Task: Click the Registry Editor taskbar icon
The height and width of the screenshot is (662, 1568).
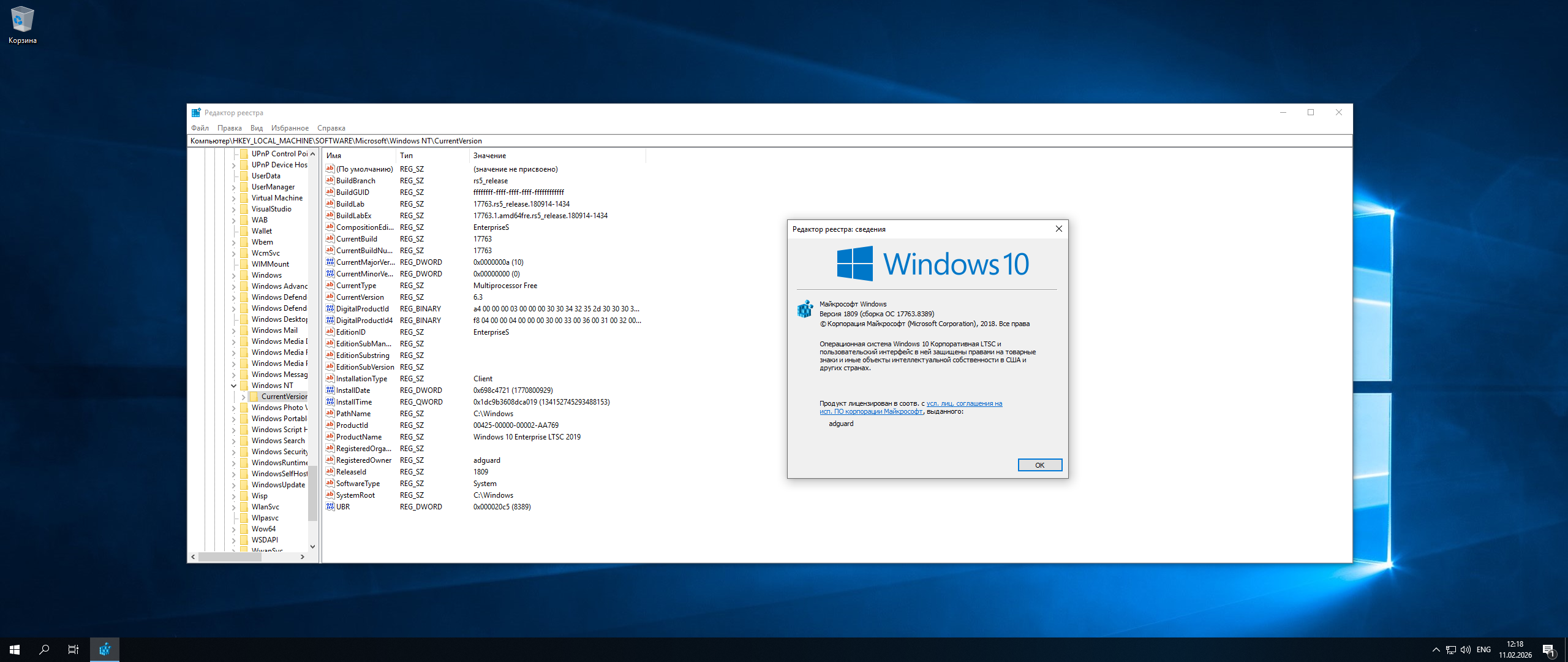Action: click(105, 650)
